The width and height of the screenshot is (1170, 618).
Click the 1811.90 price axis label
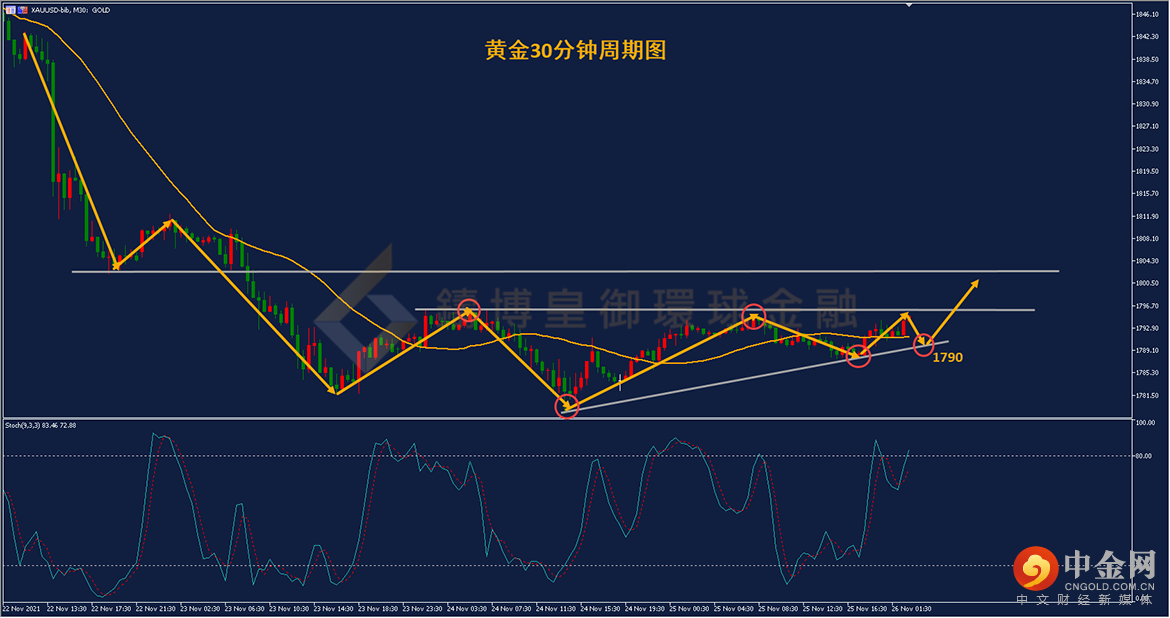(1147, 216)
